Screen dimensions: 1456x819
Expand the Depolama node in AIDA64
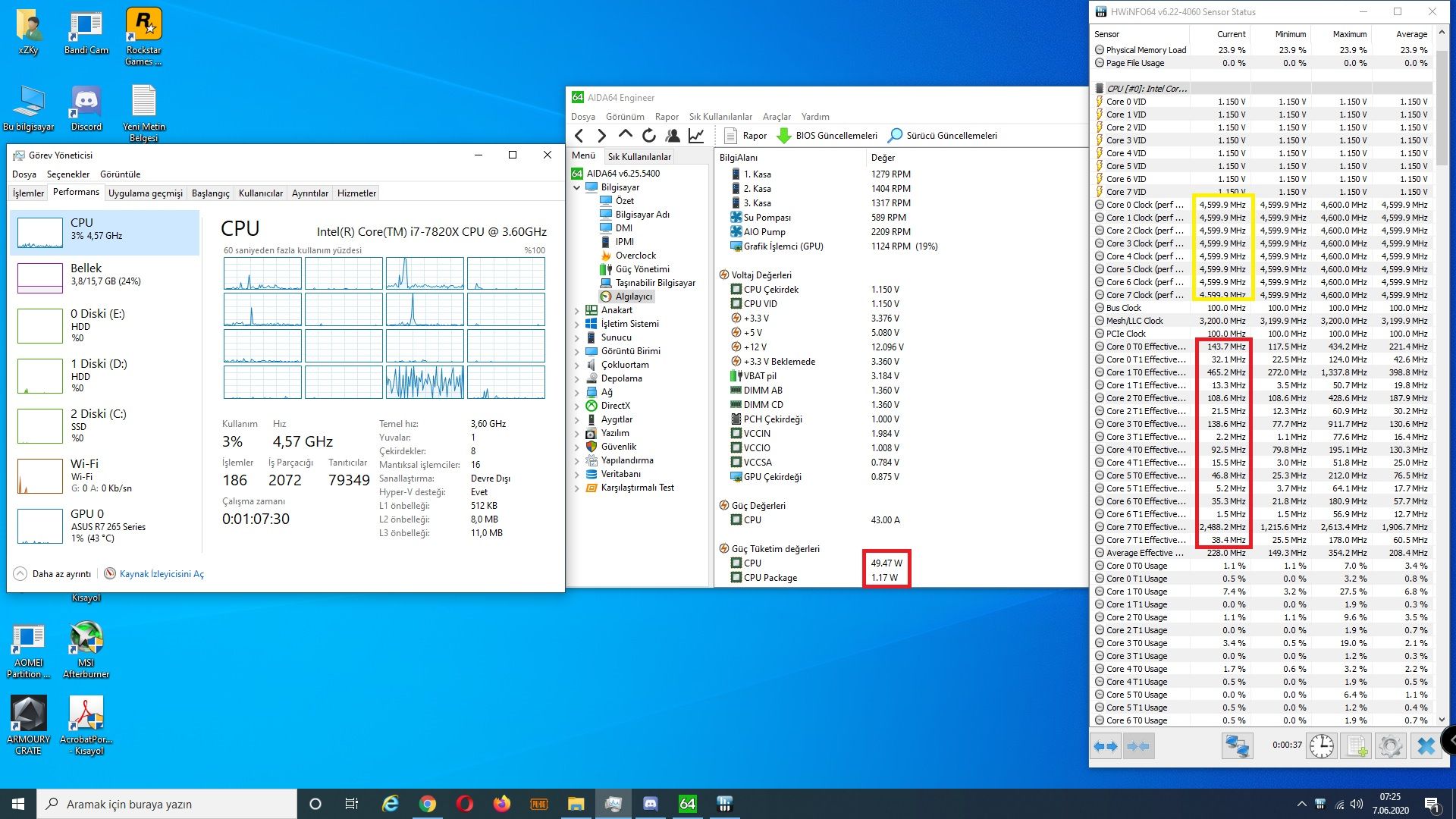(578, 378)
